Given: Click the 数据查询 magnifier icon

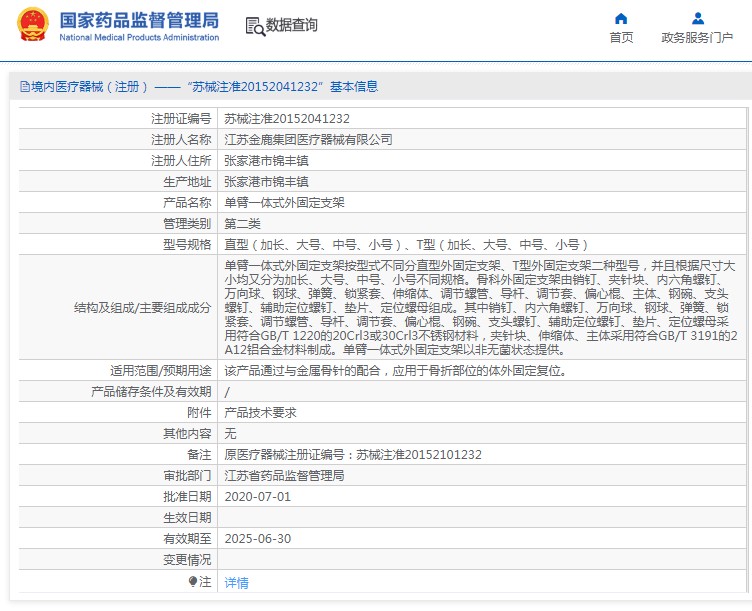Looking at the screenshot, I should (254, 26).
